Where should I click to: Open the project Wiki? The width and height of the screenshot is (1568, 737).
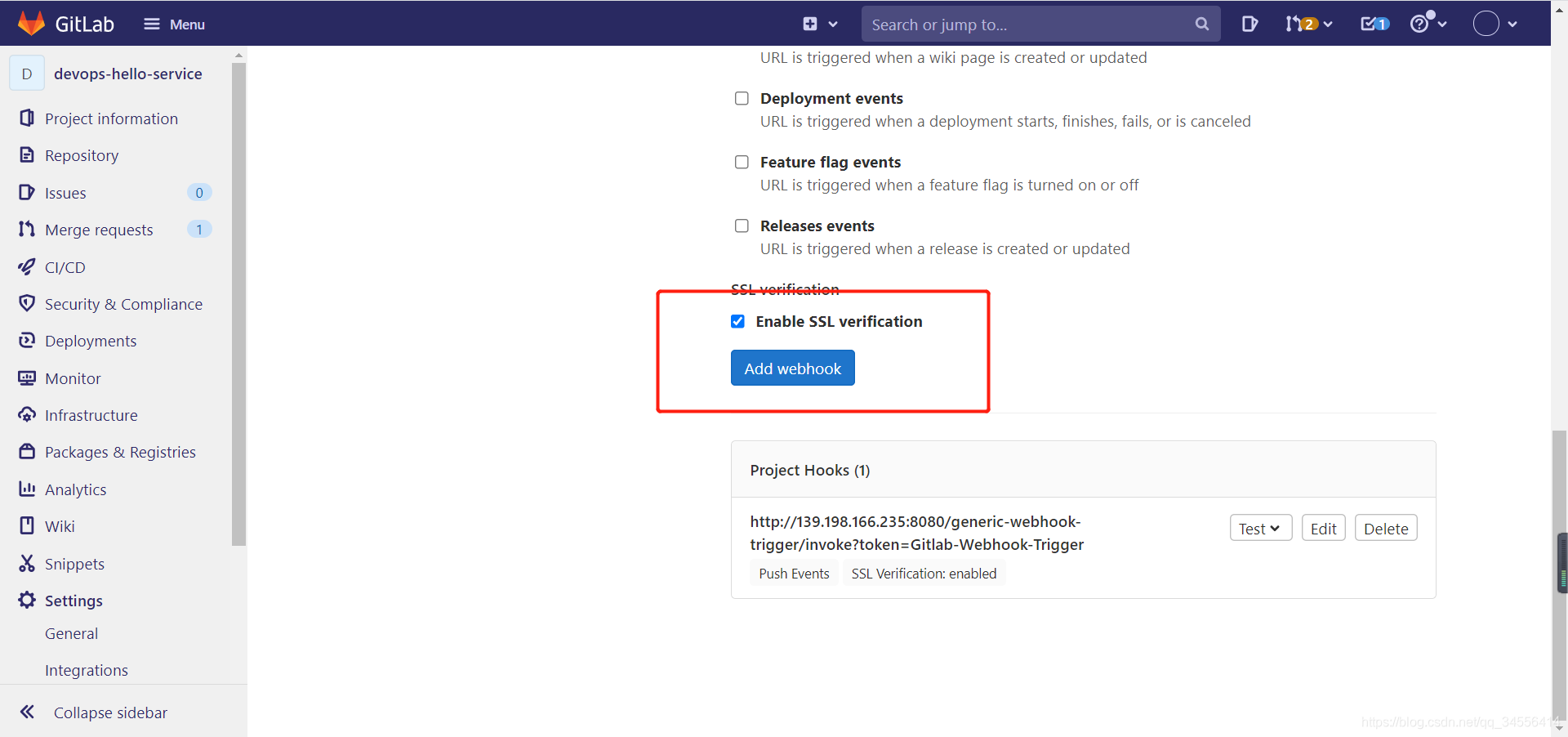click(x=60, y=525)
